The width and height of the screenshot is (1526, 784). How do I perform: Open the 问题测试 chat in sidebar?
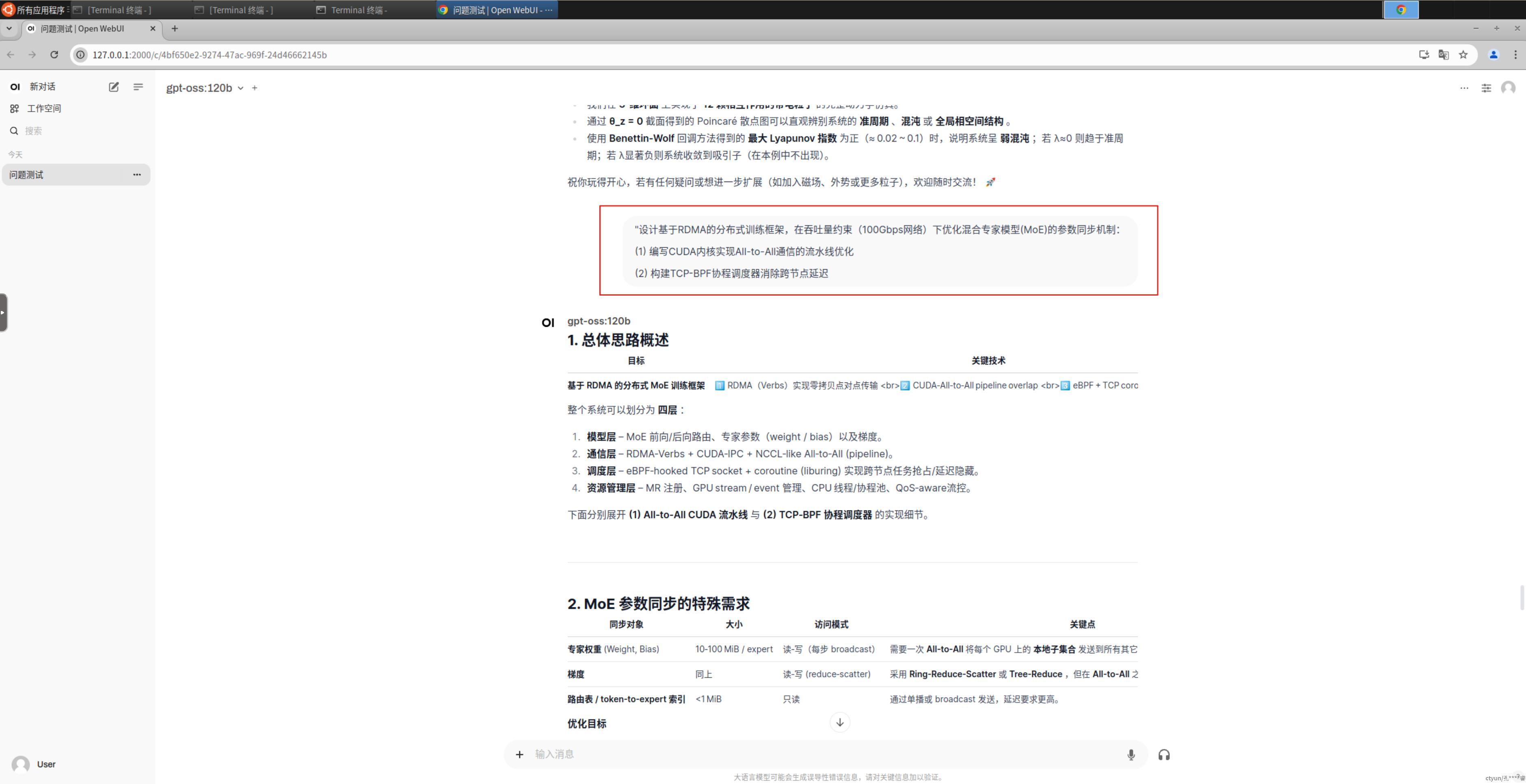[76, 175]
